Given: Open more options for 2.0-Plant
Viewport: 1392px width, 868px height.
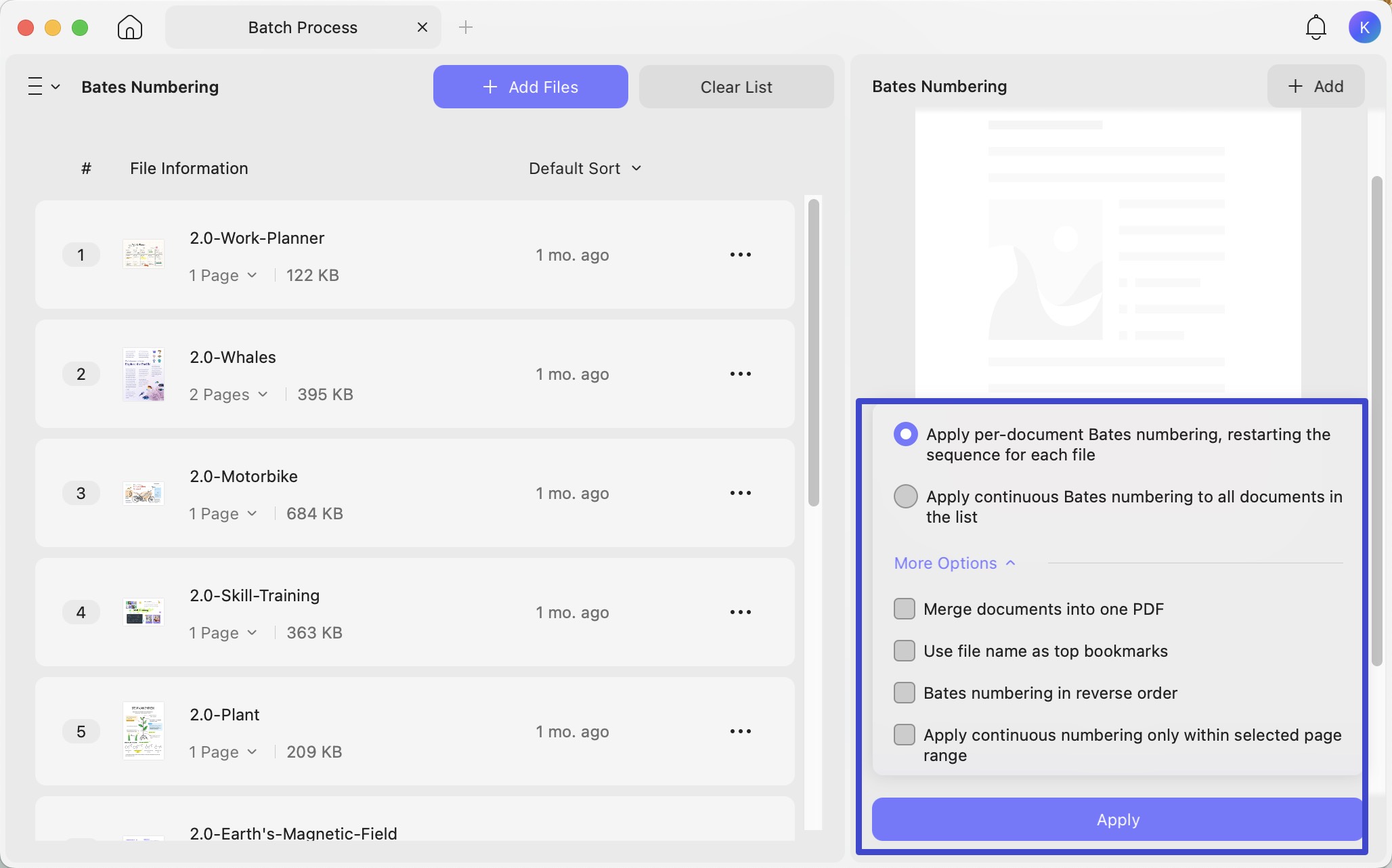Looking at the screenshot, I should tap(740, 731).
